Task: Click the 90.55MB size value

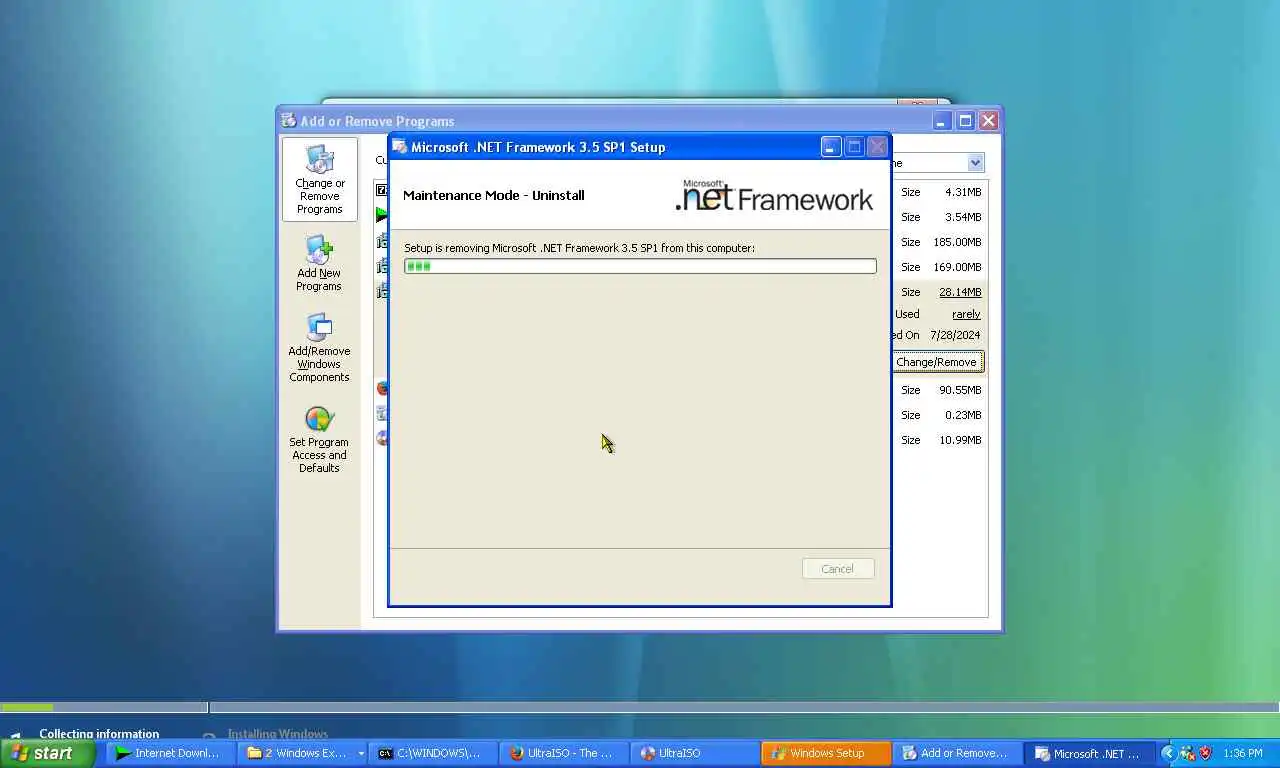Action: 960,390
